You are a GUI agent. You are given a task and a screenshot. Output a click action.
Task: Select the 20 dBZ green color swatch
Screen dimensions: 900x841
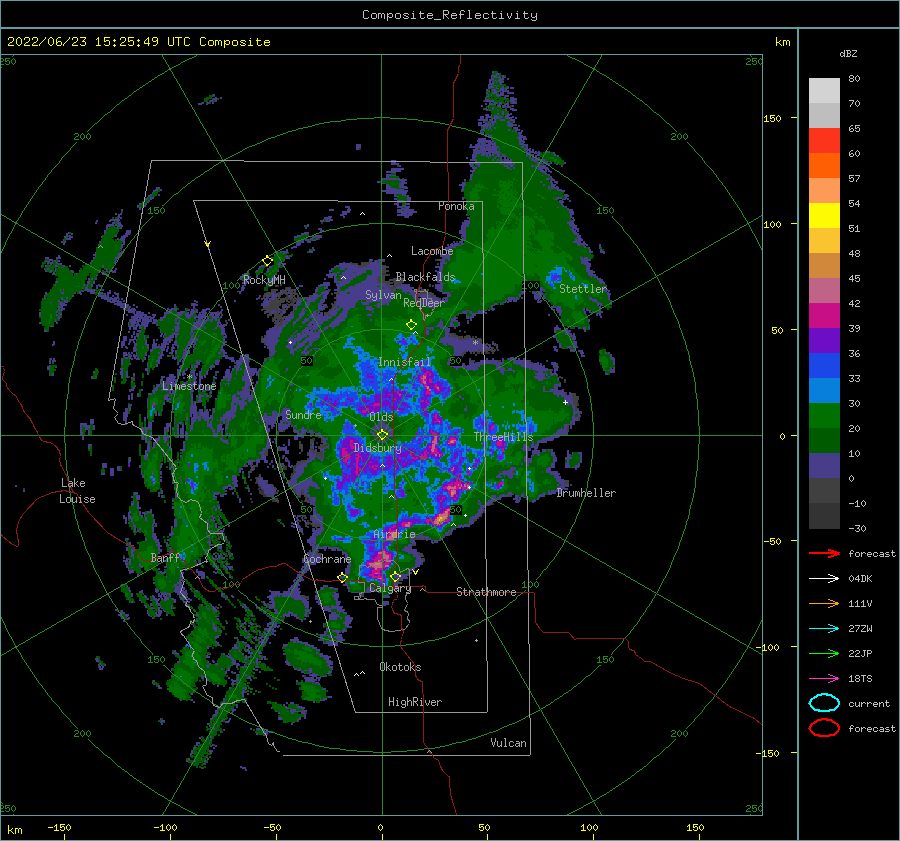pos(824,440)
